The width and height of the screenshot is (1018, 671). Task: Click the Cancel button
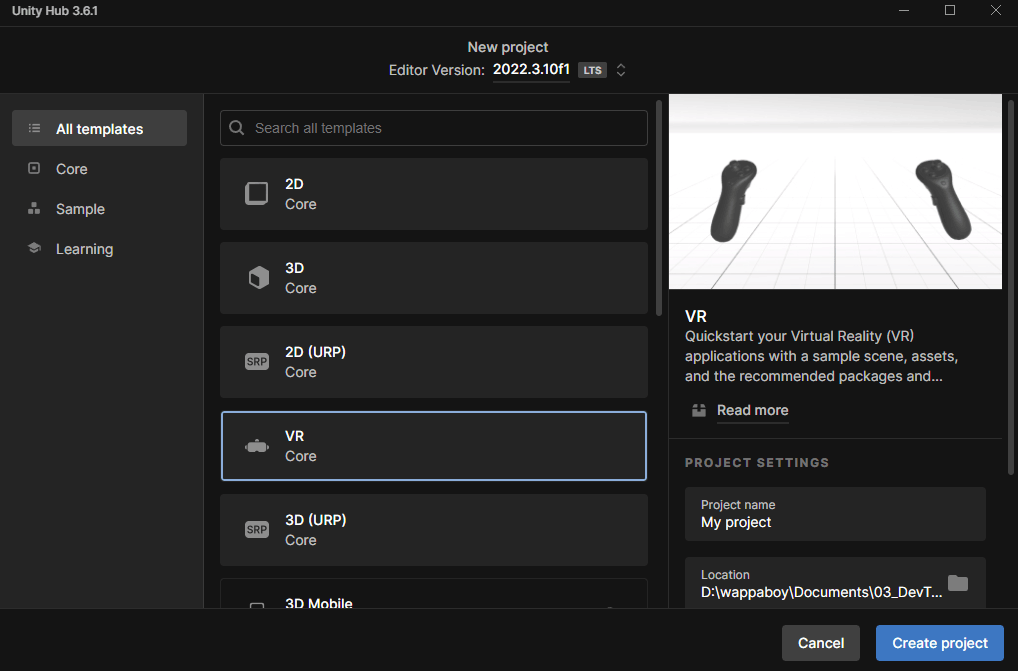[821, 643]
